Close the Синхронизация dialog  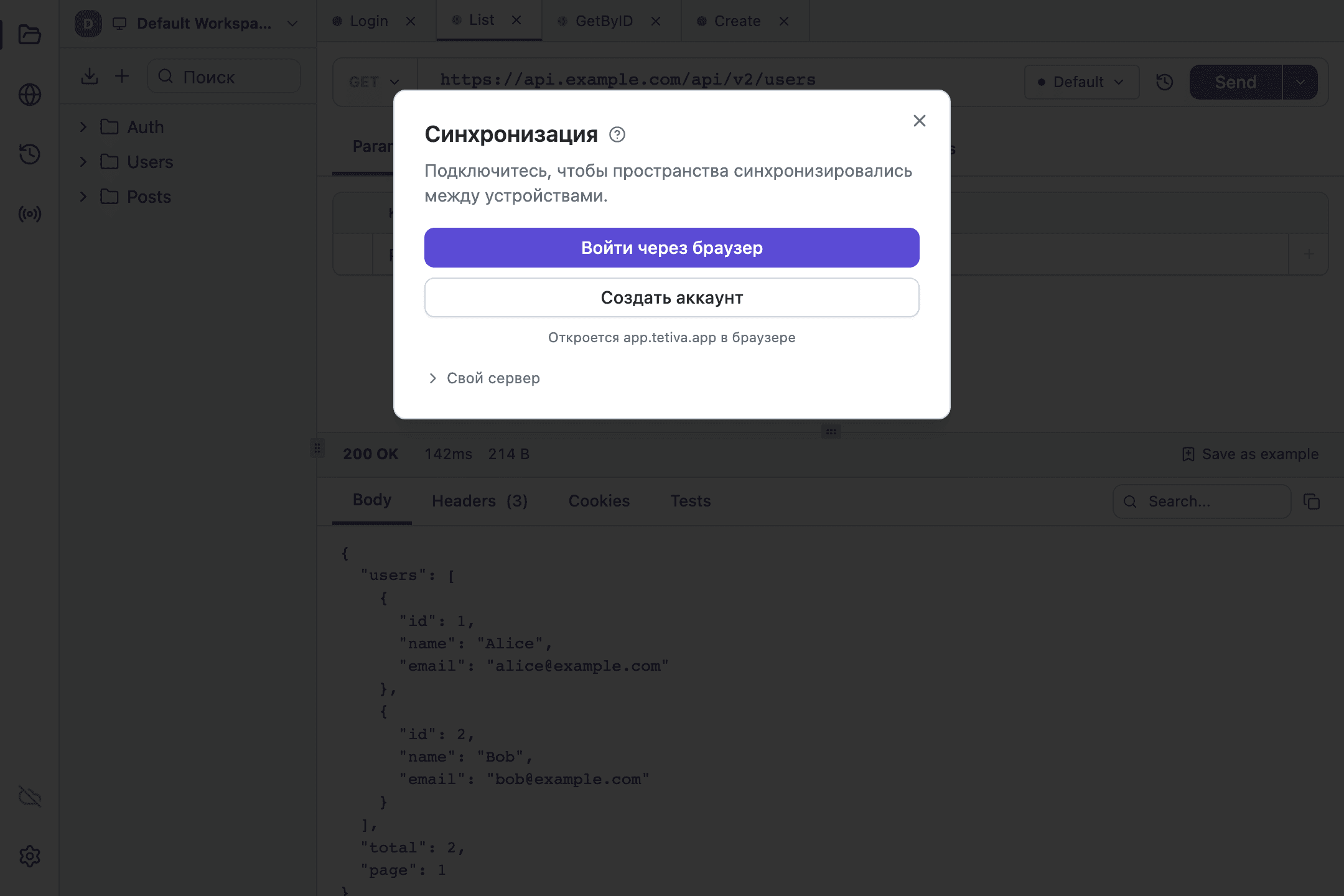(920, 121)
